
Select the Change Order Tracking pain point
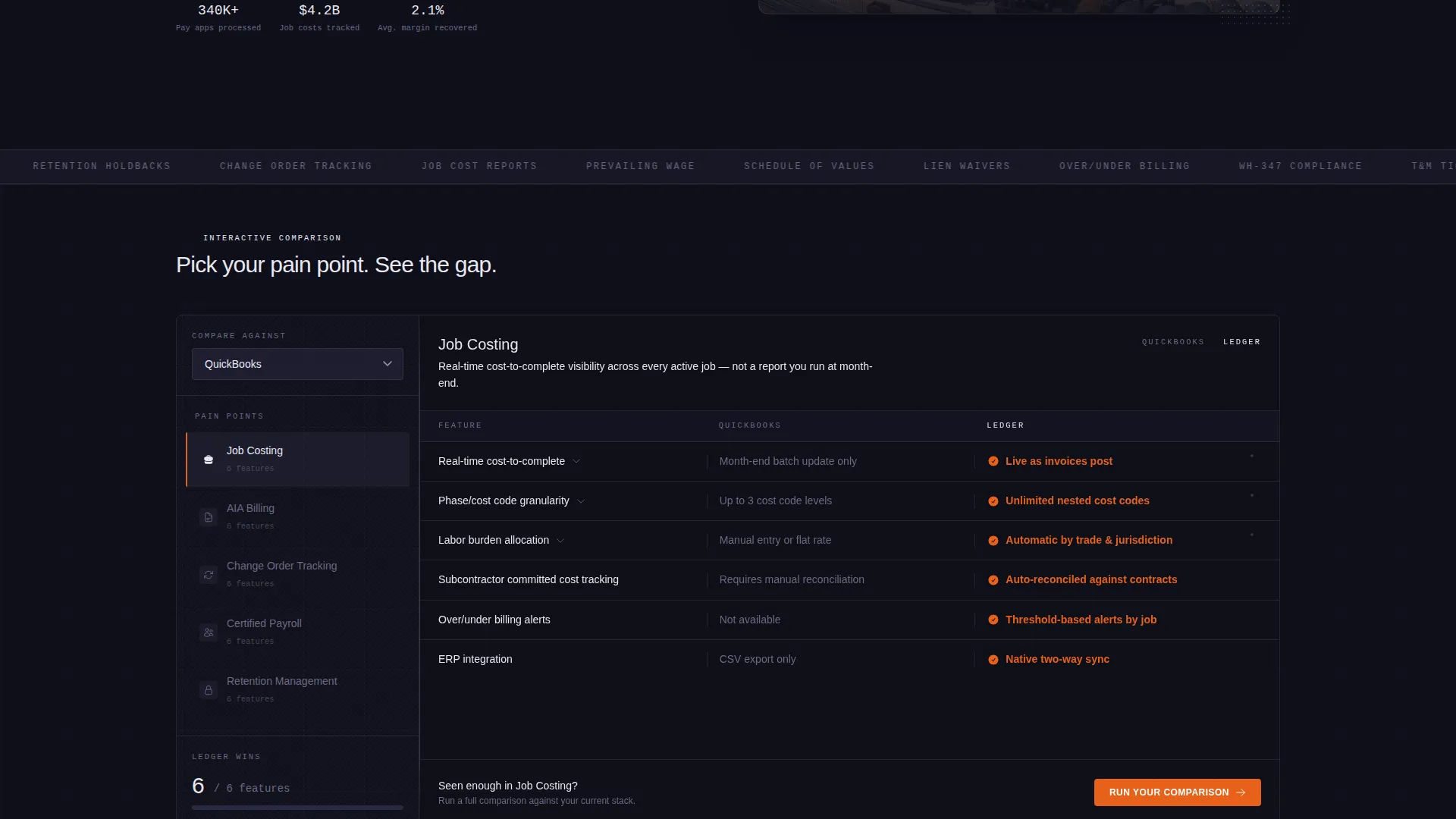[297, 575]
